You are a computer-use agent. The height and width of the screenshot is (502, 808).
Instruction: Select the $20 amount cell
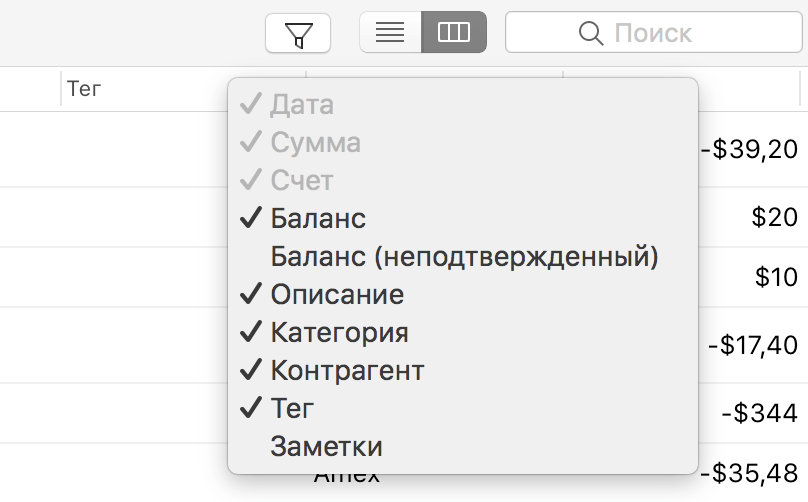tap(775, 217)
